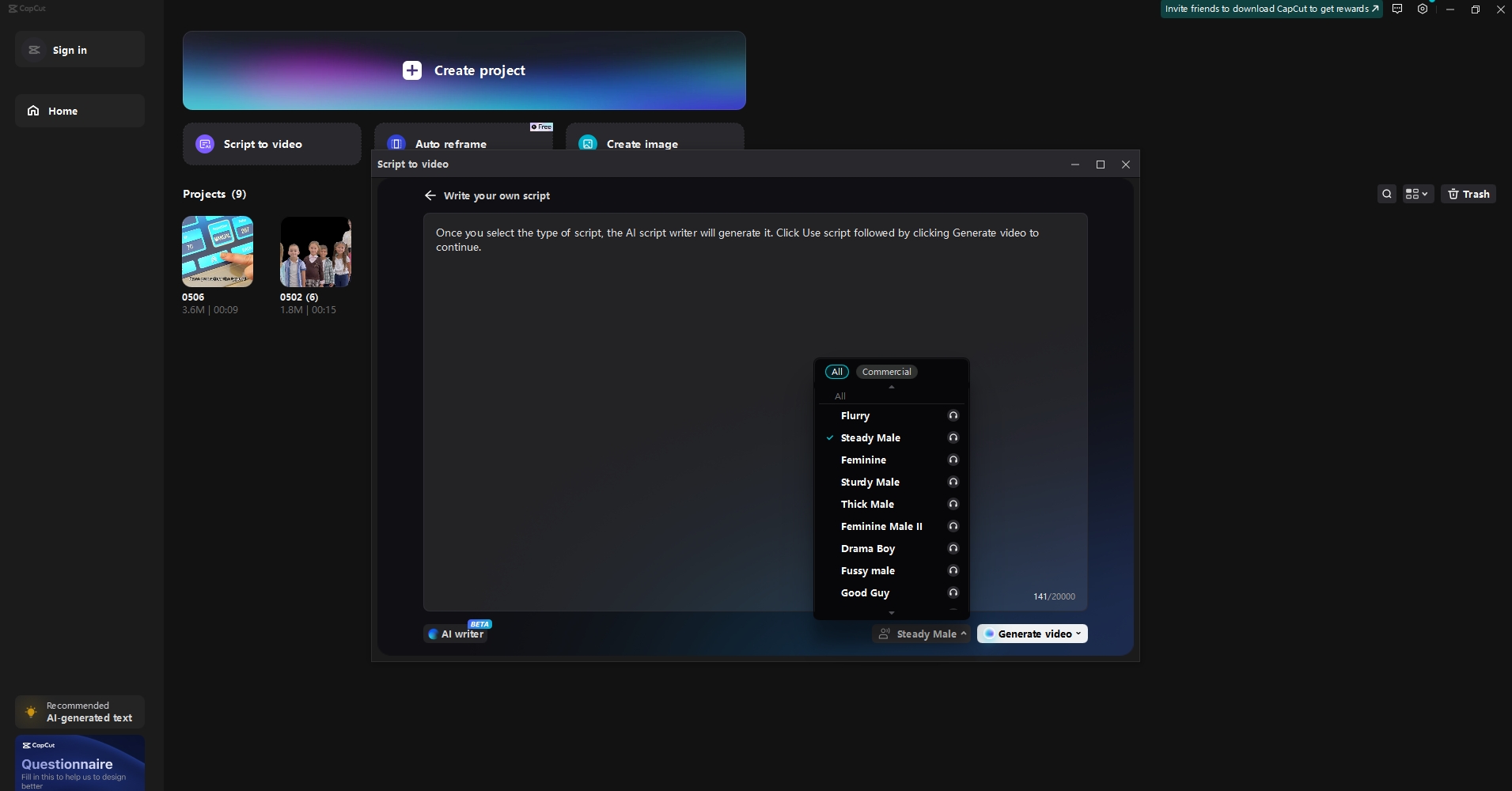Screen dimensions: 1512x791
Task: Switch to the All voices tab
Action: pos(837,371)
